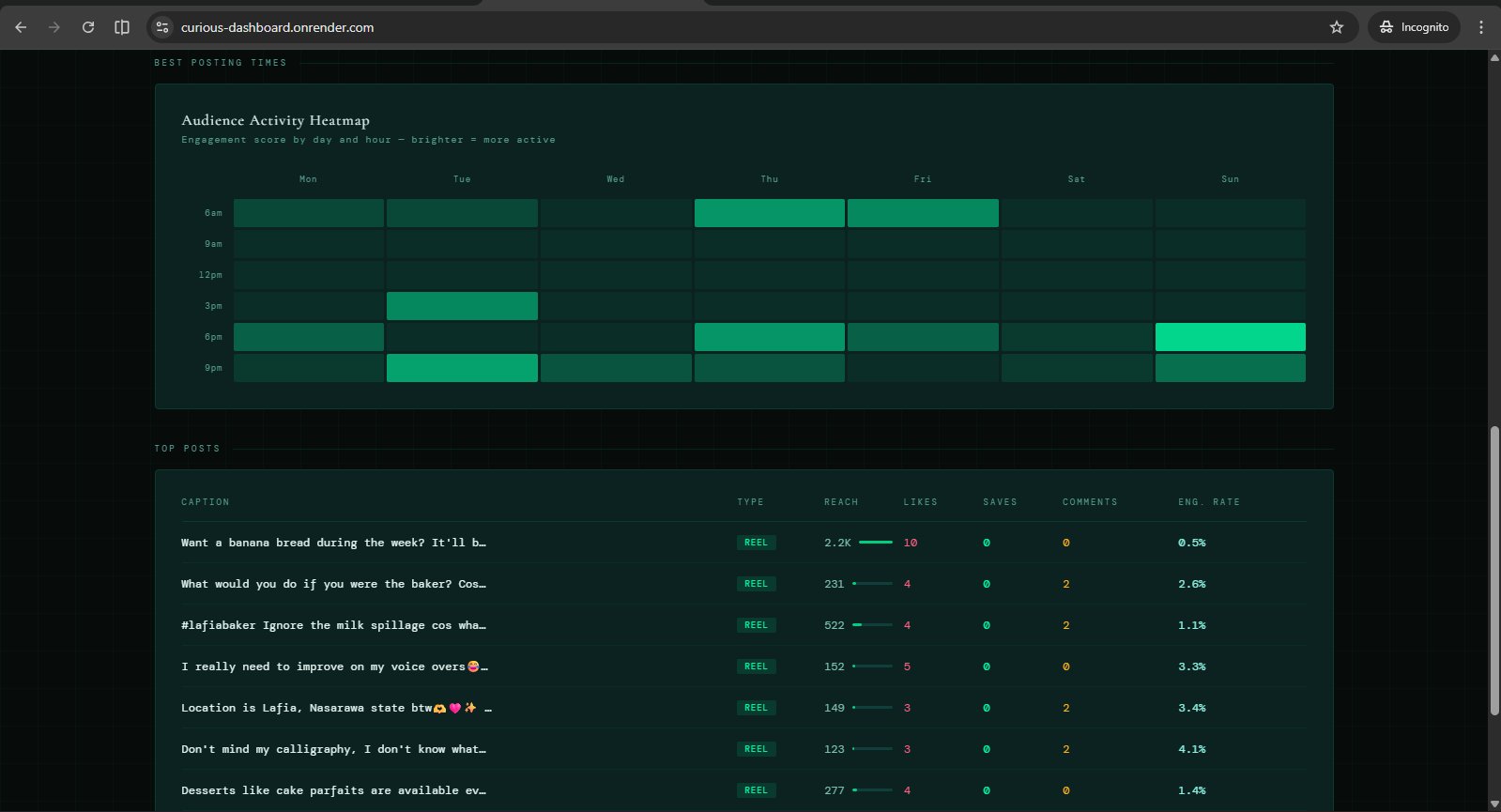Select the Friday 6pm heatmap cell
The height and width of the screenshot is (812, 1501).
(923, 337)
